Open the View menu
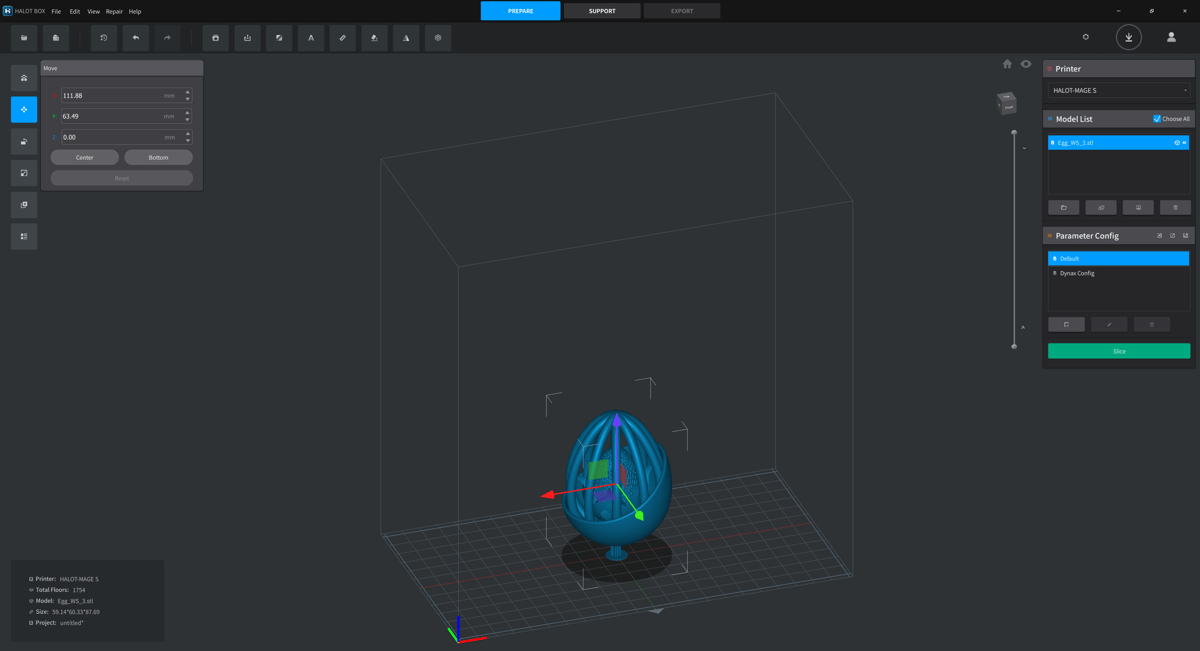The image size is (1200, 651). point(94,12)
